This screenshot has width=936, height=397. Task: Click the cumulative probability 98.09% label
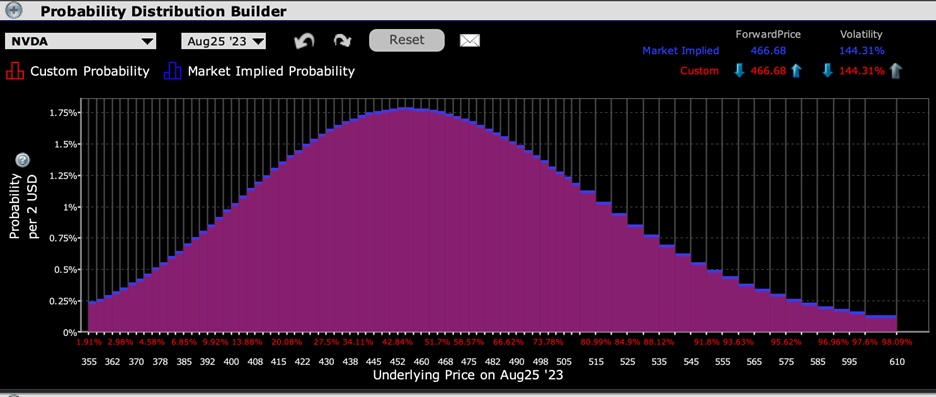click(x=897, y=342)
